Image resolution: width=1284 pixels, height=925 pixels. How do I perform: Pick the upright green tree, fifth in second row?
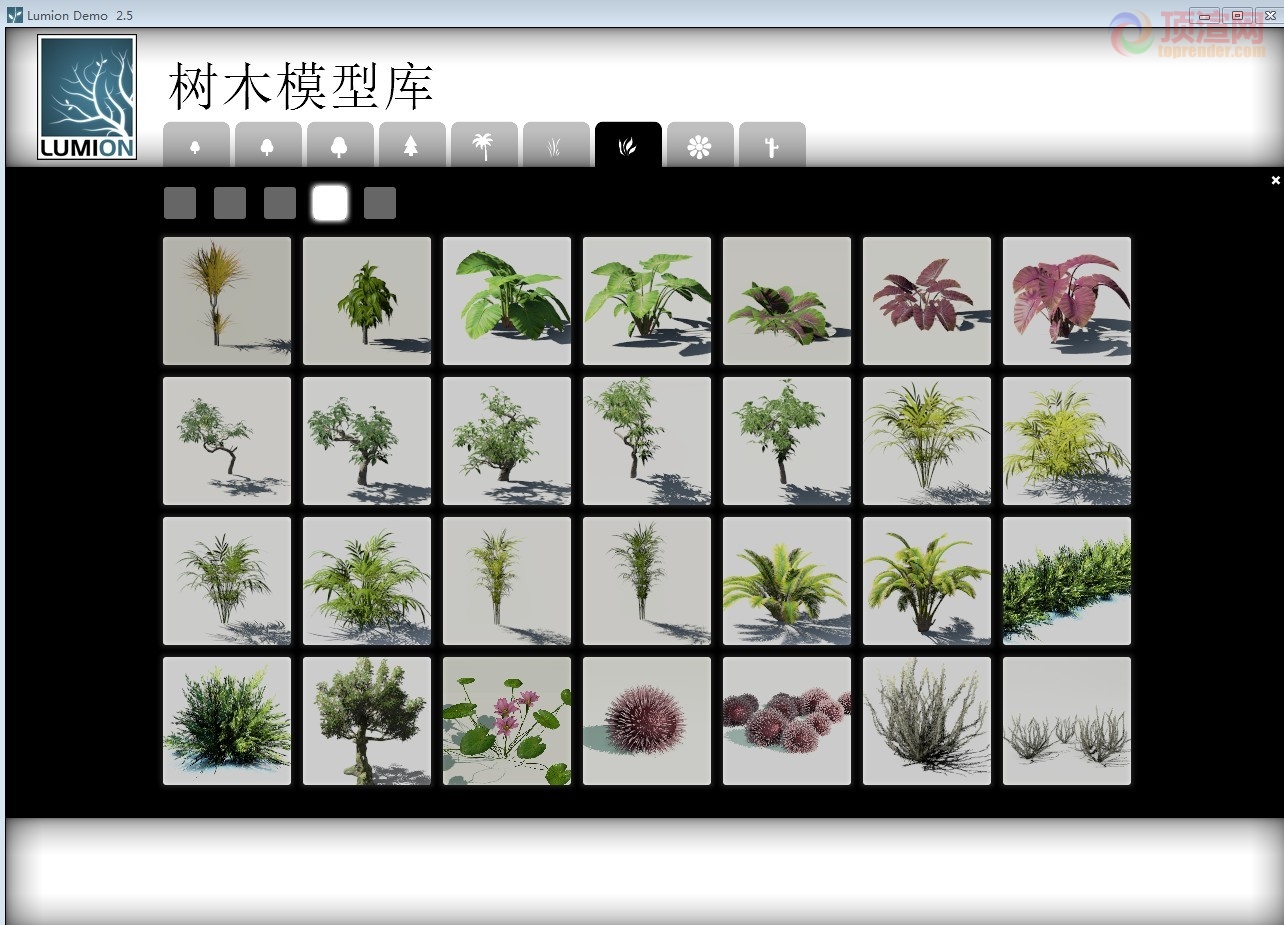coord(787,441)
